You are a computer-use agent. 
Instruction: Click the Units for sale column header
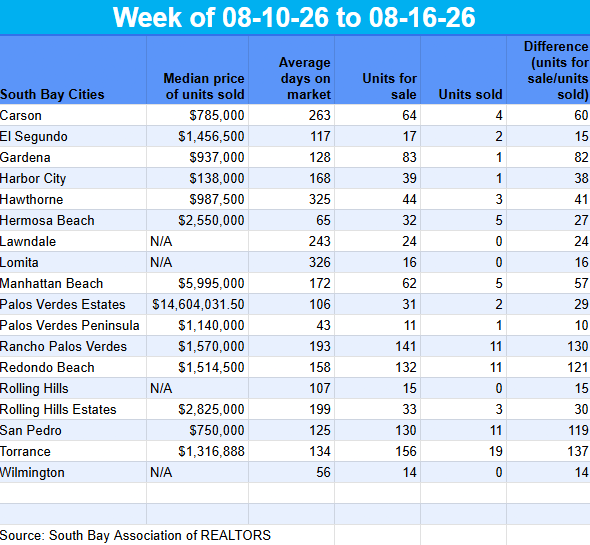coord(377,70)
